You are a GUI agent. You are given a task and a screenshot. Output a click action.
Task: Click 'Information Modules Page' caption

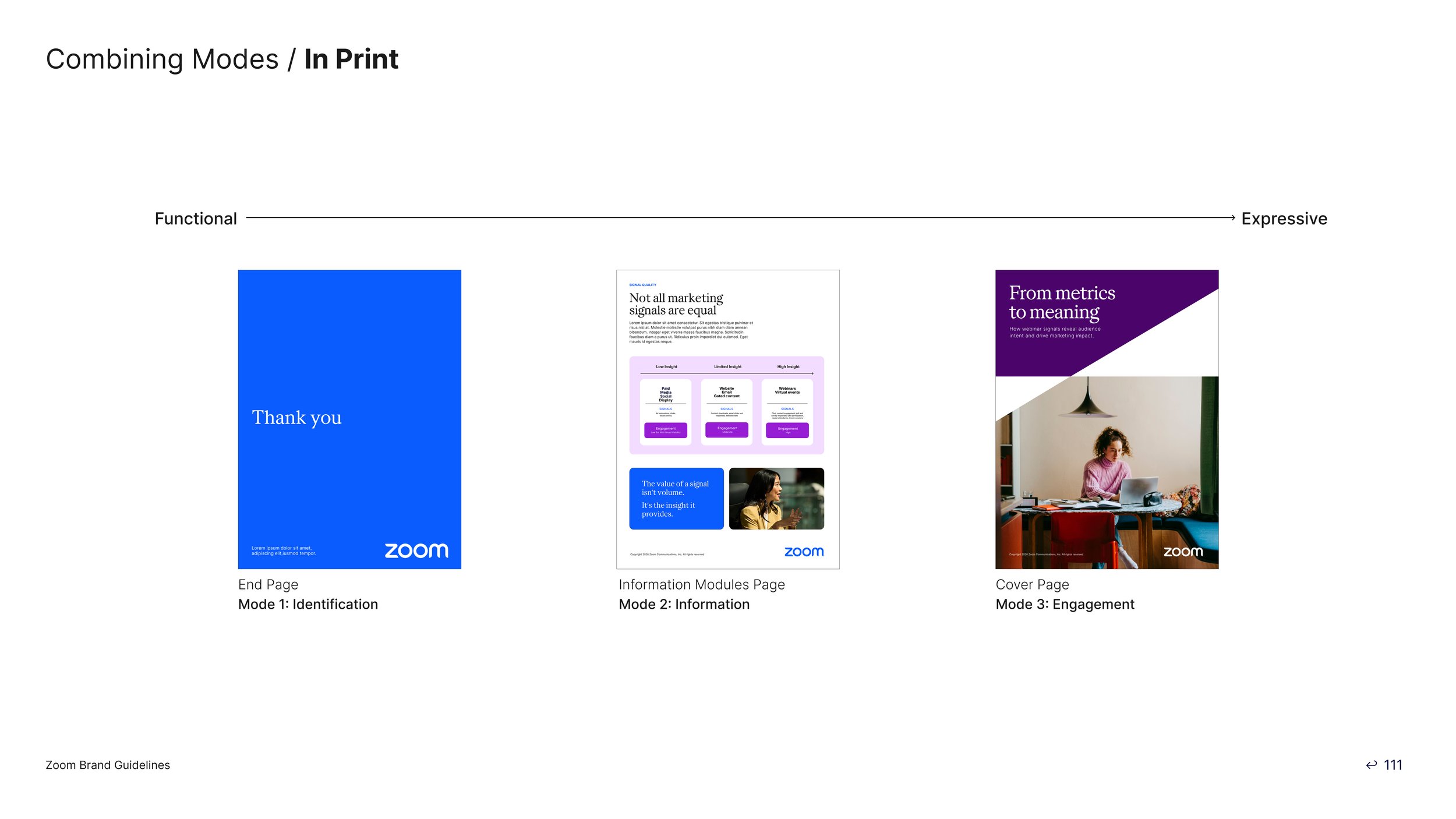pyautogui.click(x=702, y=584)
